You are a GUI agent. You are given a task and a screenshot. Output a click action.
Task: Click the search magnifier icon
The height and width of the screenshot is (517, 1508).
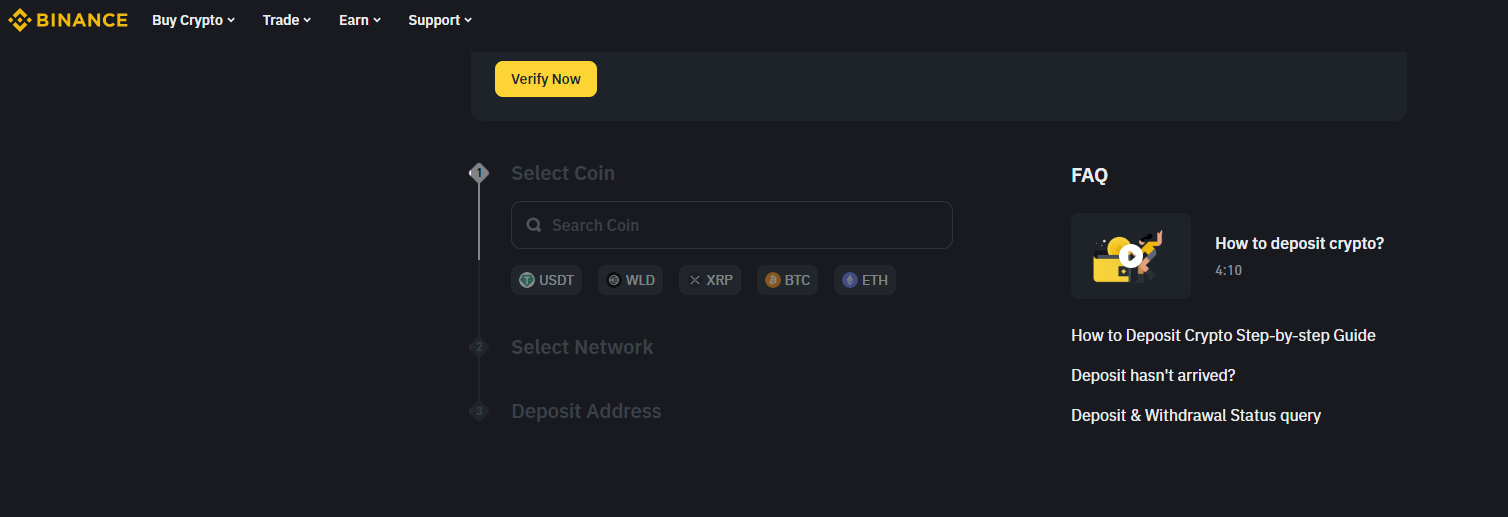tap(534, 225)
